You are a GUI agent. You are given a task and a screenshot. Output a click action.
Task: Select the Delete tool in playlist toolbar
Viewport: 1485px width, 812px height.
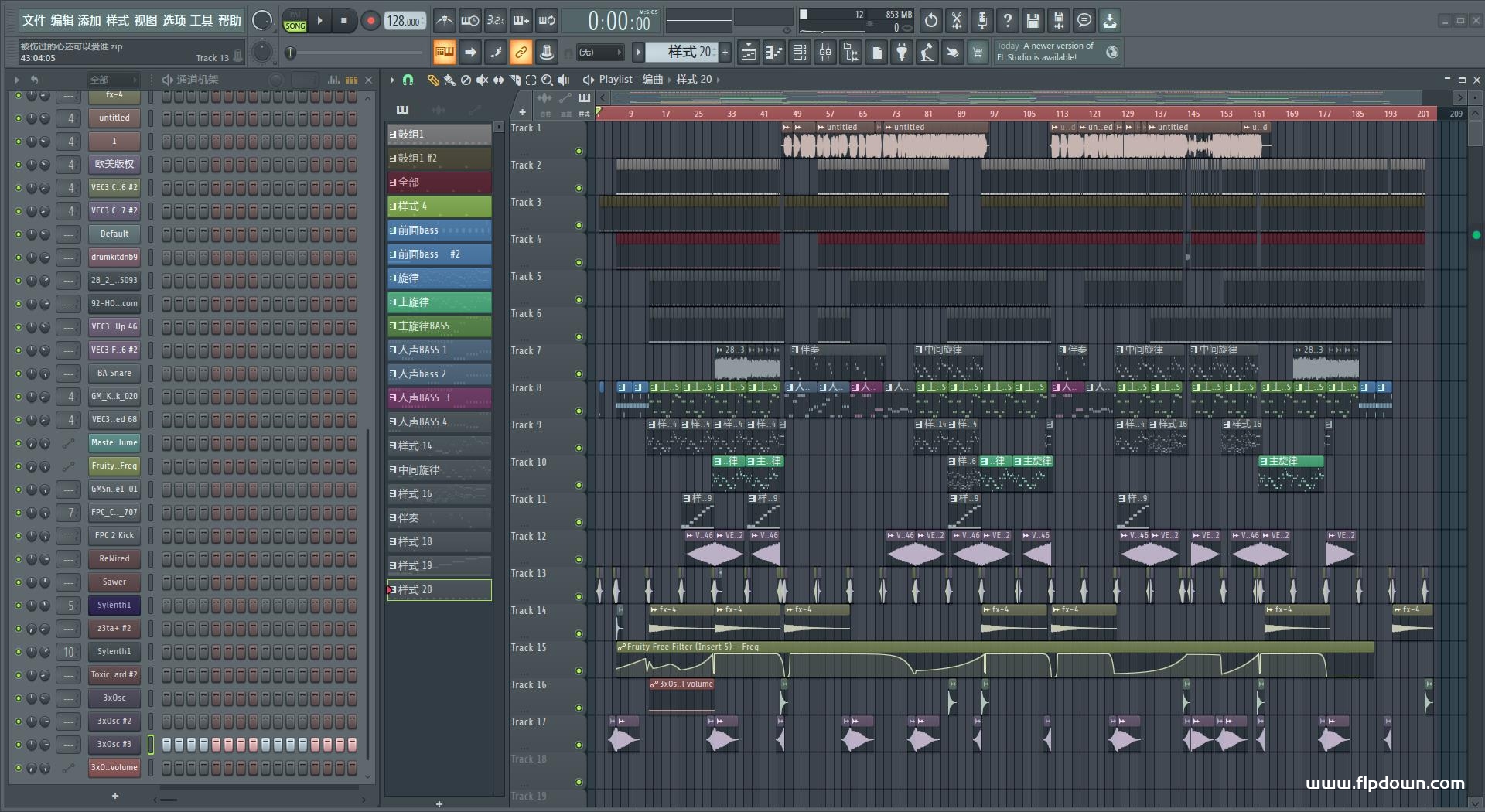pos(466,80)
